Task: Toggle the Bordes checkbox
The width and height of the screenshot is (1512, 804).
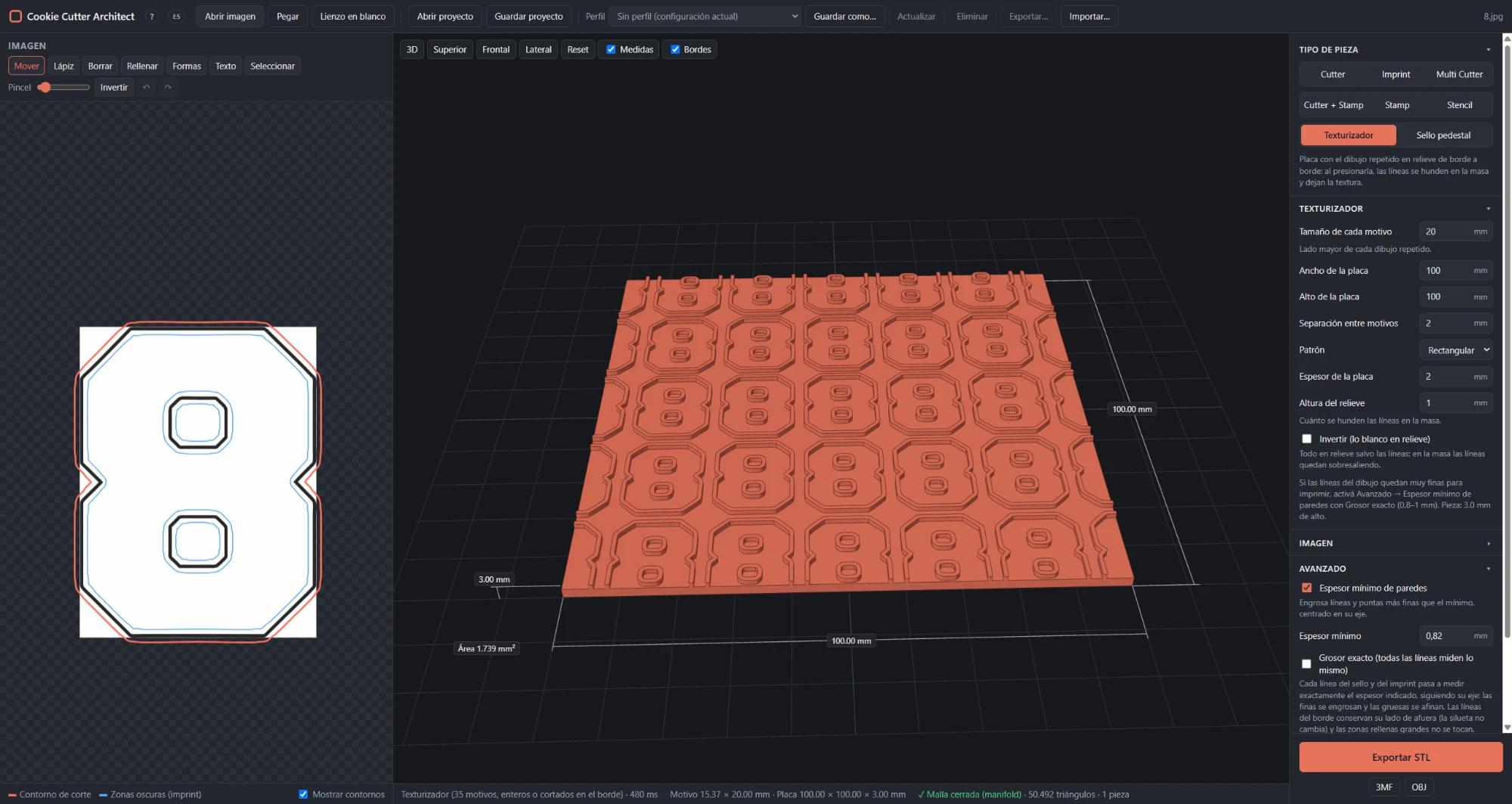Action: click(675, 50)
